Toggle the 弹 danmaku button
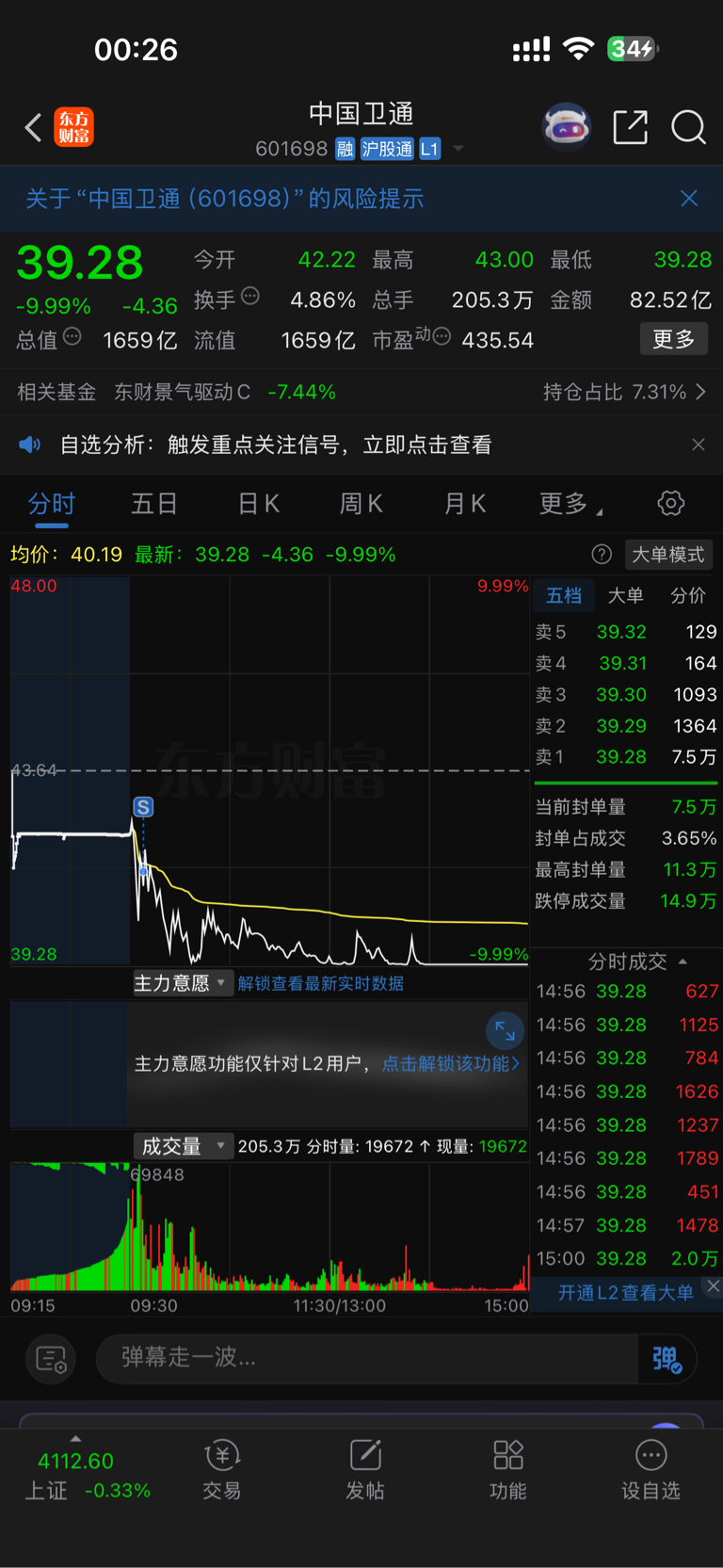723x1568 pixels. (667, 1359)
